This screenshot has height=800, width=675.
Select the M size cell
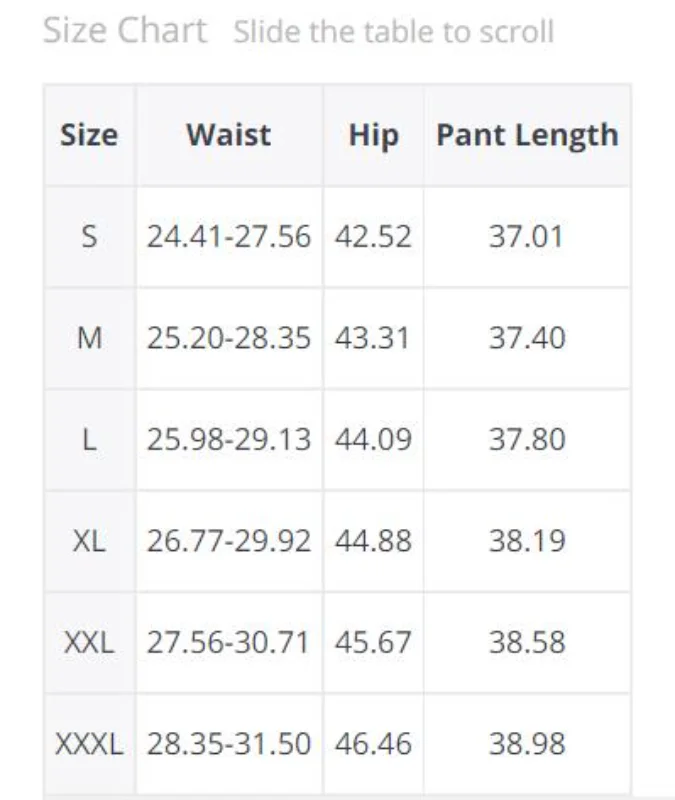pos(89,339)
